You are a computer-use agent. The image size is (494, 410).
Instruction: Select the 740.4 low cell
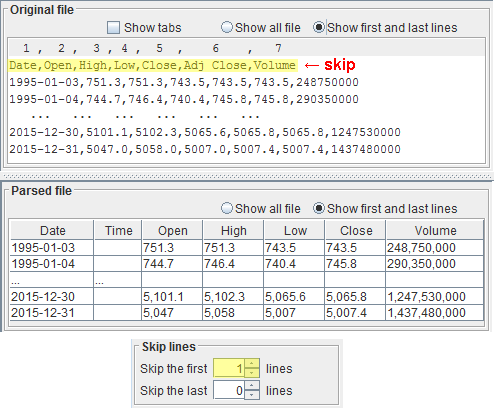[294, 264]
